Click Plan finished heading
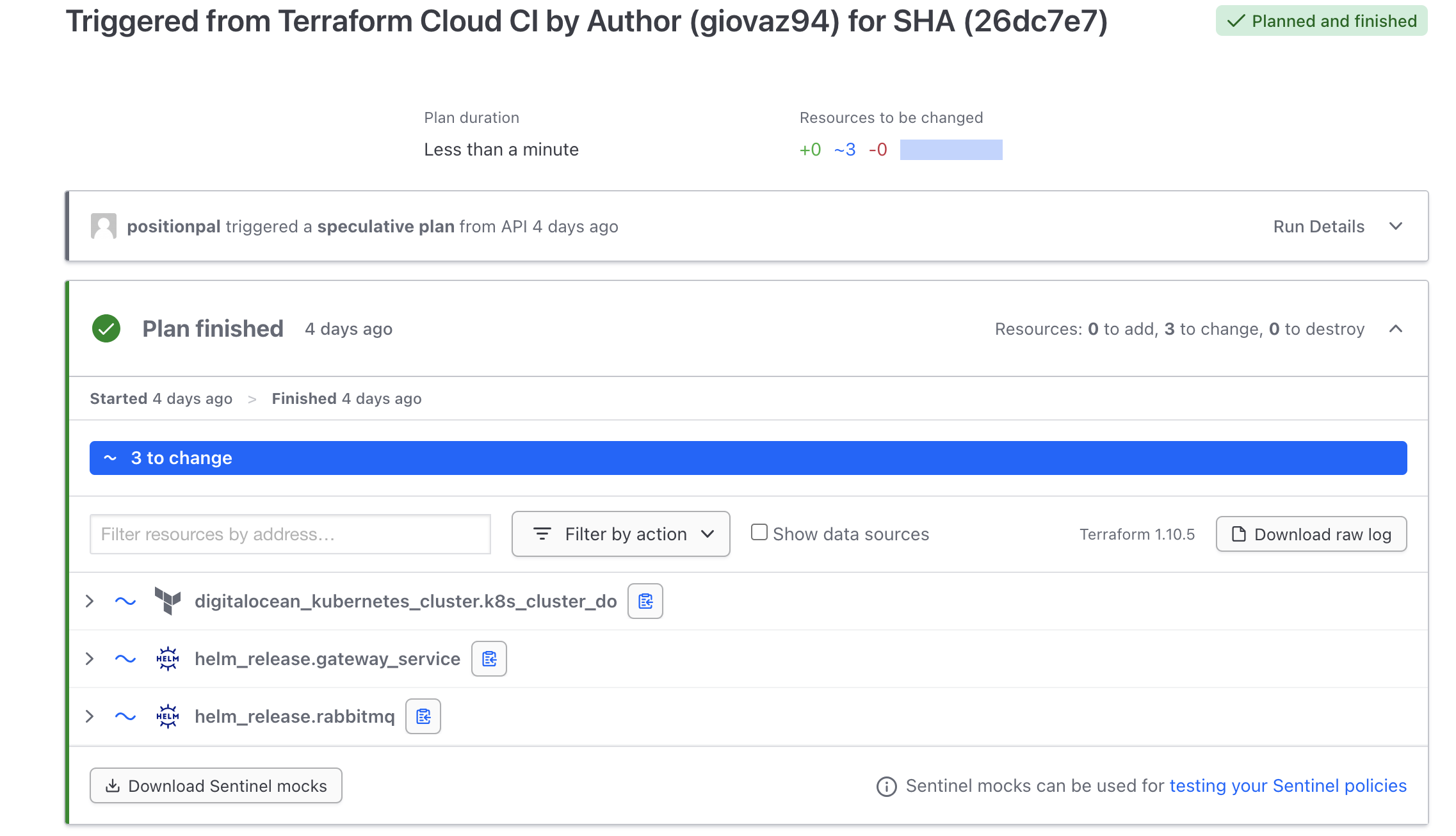 pos(213,329)
